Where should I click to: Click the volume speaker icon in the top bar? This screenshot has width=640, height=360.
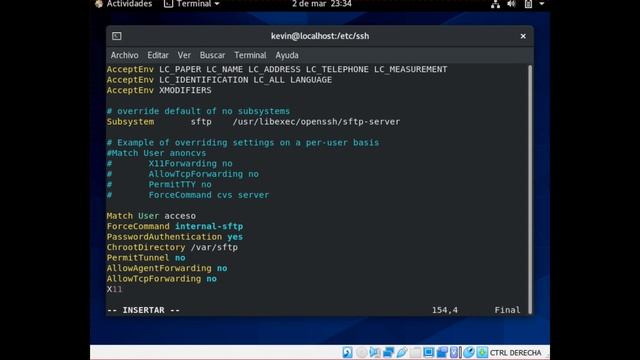pos(511,4)
